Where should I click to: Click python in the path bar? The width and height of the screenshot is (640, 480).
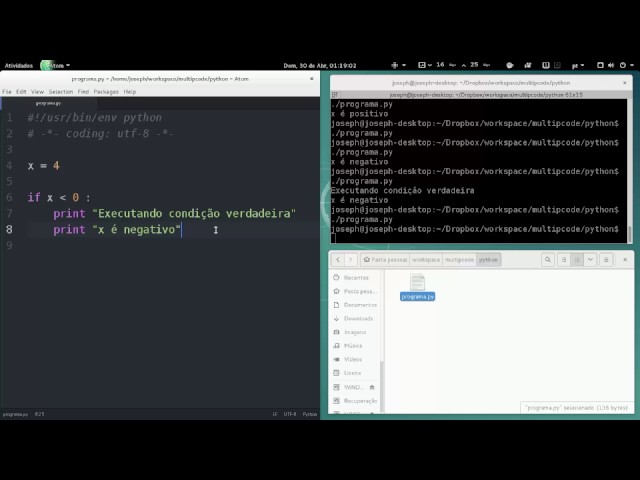488,260
